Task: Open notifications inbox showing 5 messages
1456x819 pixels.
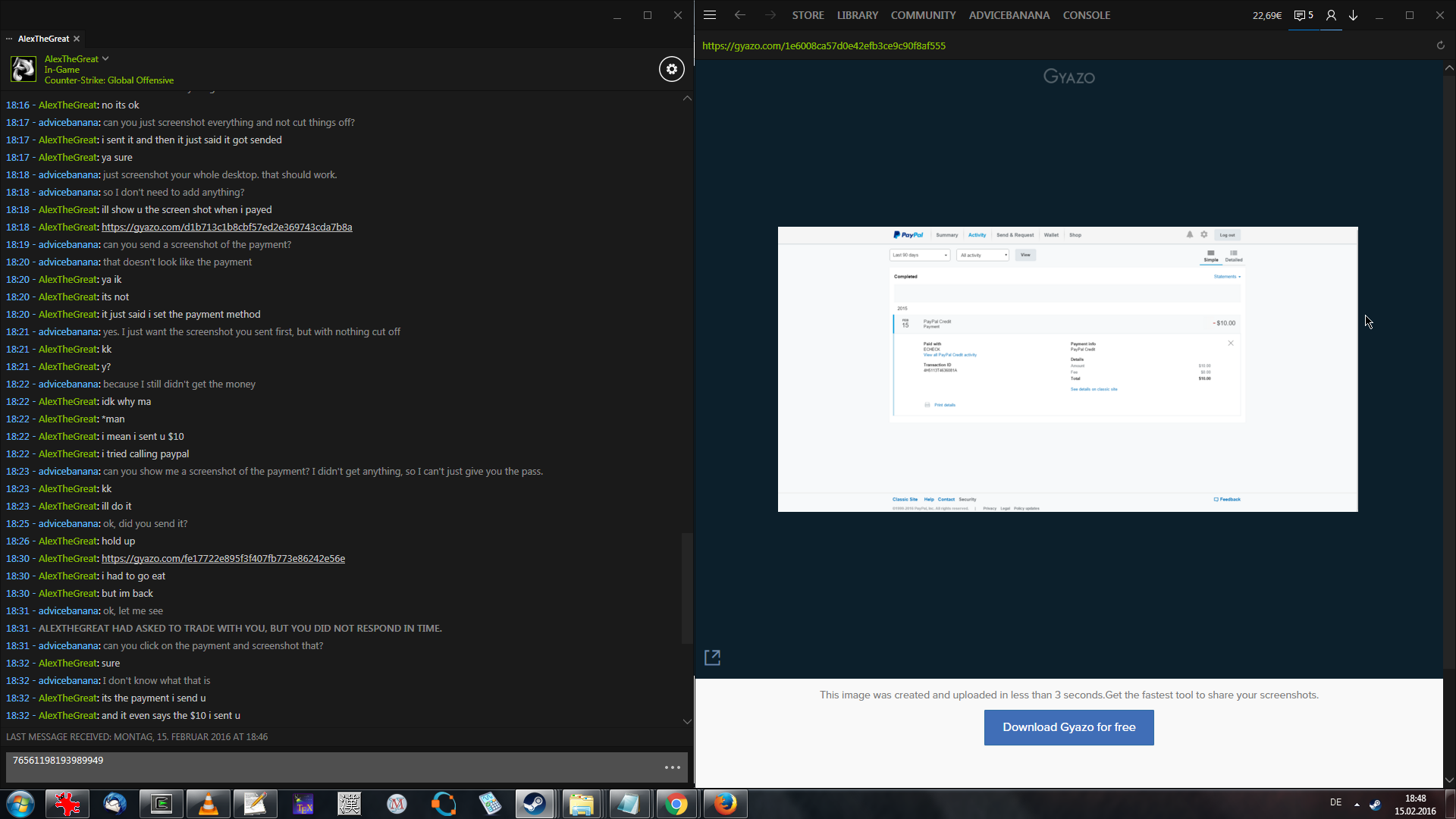Action: [x=1303, y=15]
